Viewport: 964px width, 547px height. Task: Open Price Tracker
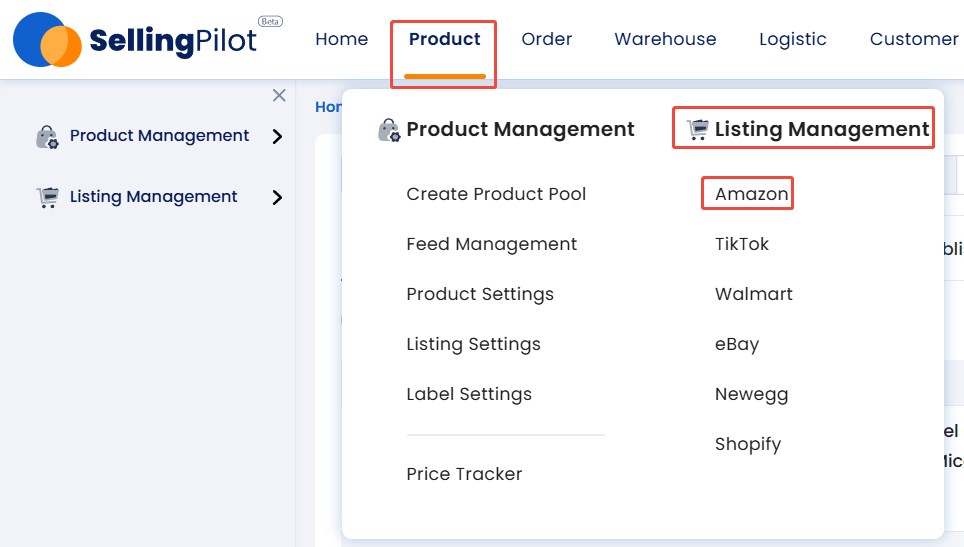464,474
